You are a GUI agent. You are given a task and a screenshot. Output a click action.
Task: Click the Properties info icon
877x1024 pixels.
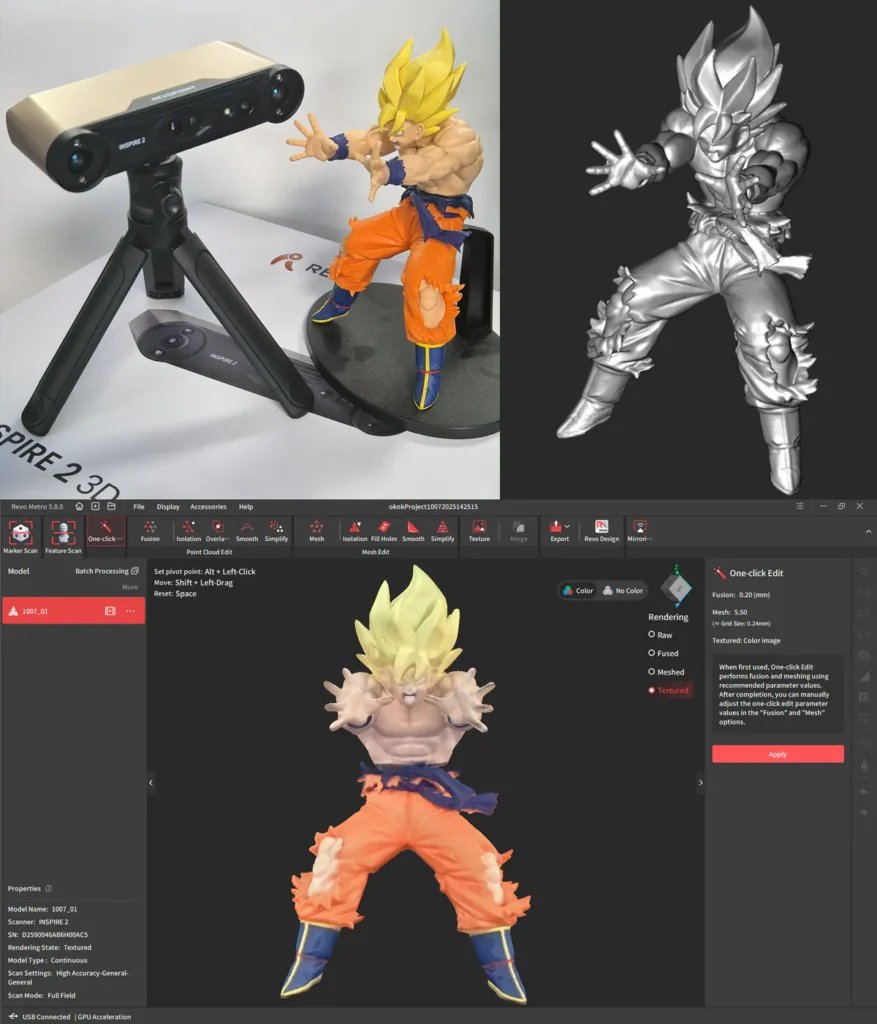48,888
